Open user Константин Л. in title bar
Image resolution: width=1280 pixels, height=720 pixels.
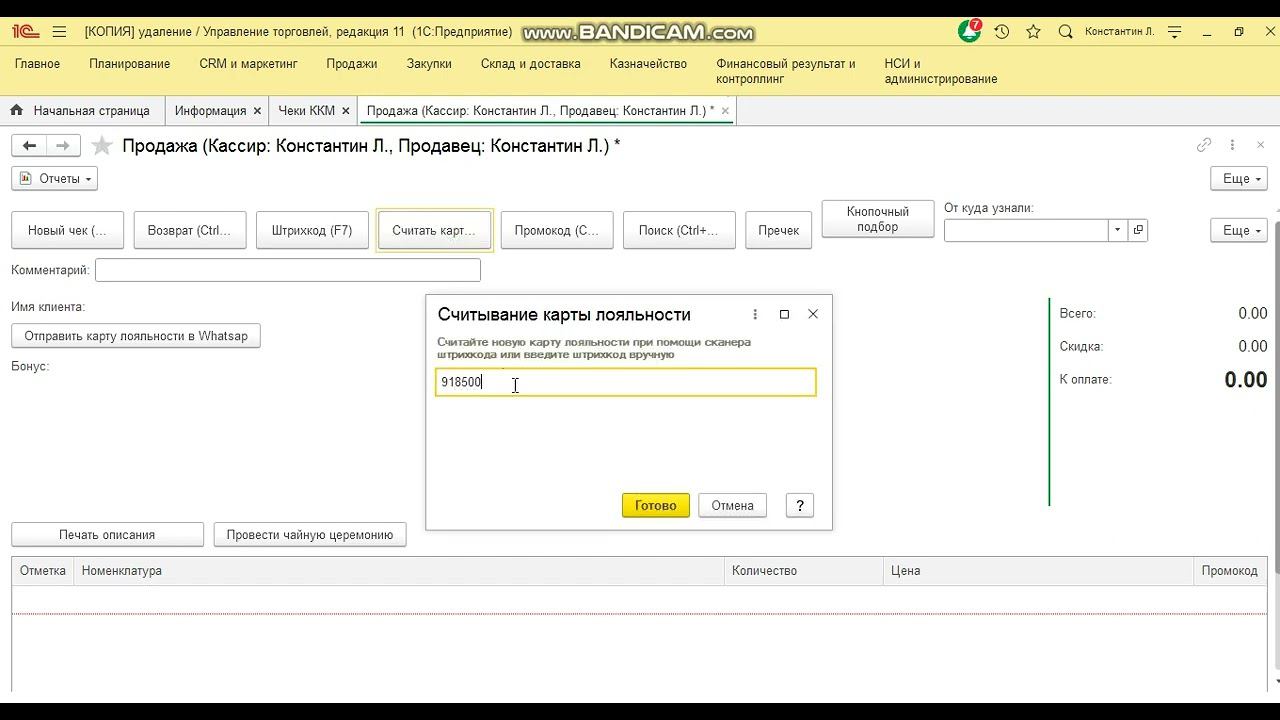tap(1119, 32)
